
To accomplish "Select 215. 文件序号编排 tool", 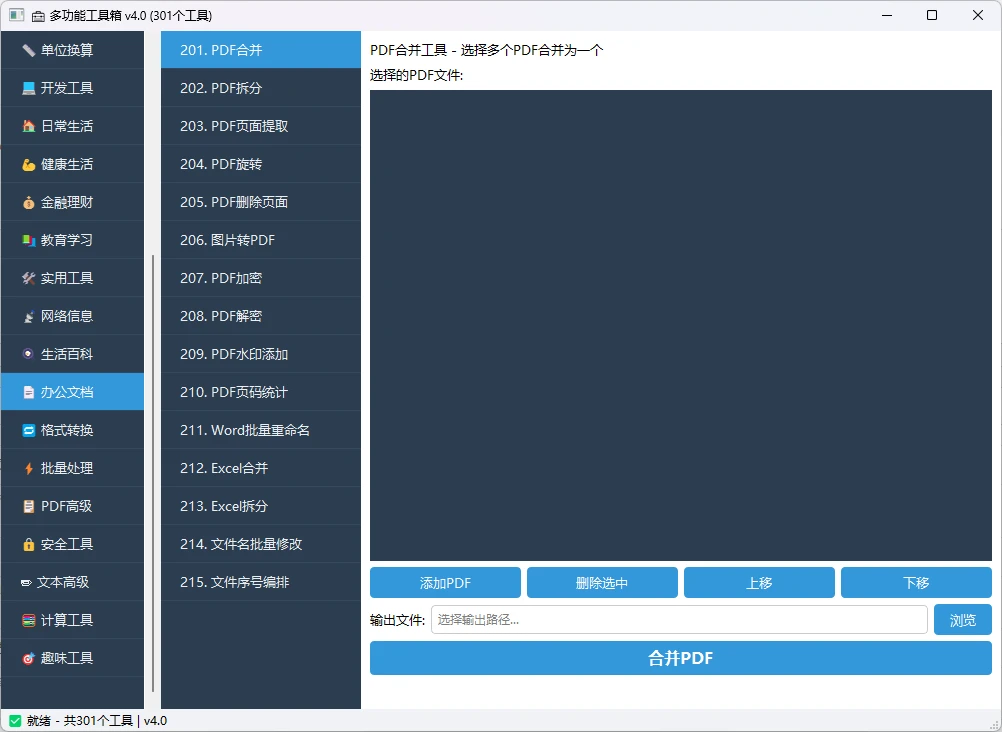I will (261, 582).
